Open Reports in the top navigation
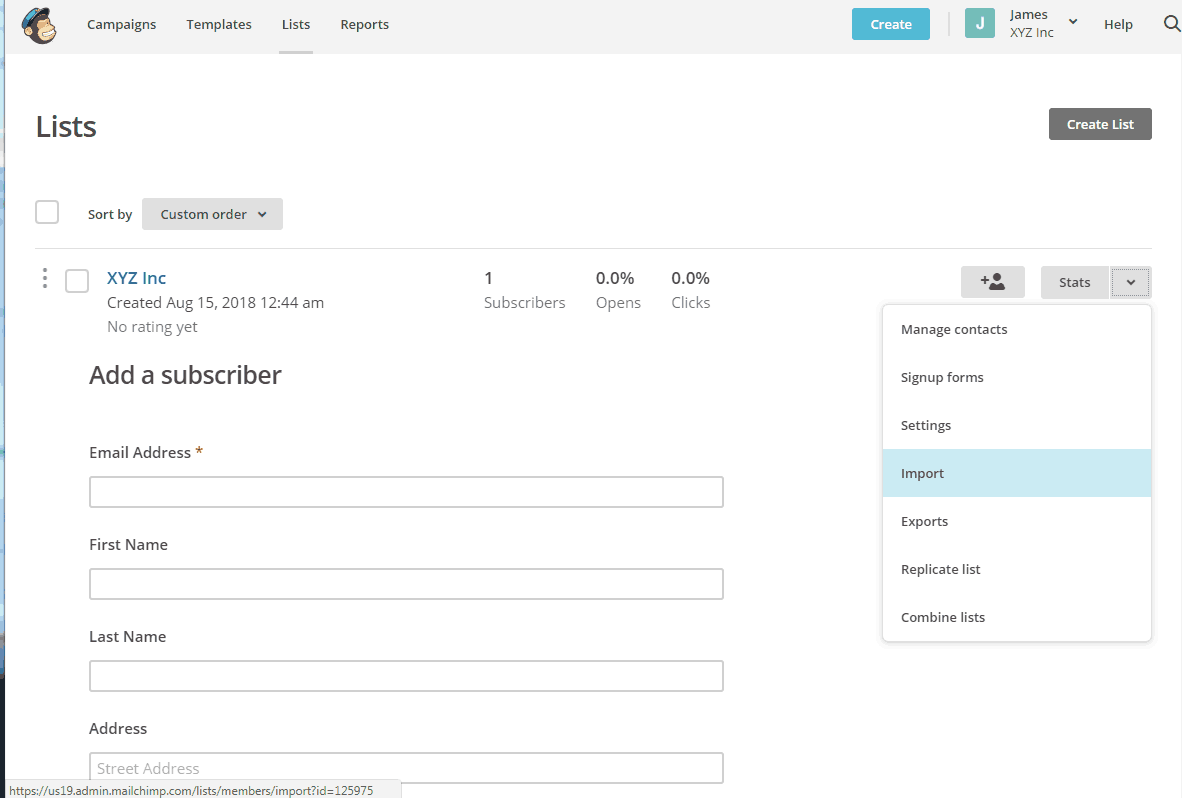1182x798 pixels. click(365, 24)
